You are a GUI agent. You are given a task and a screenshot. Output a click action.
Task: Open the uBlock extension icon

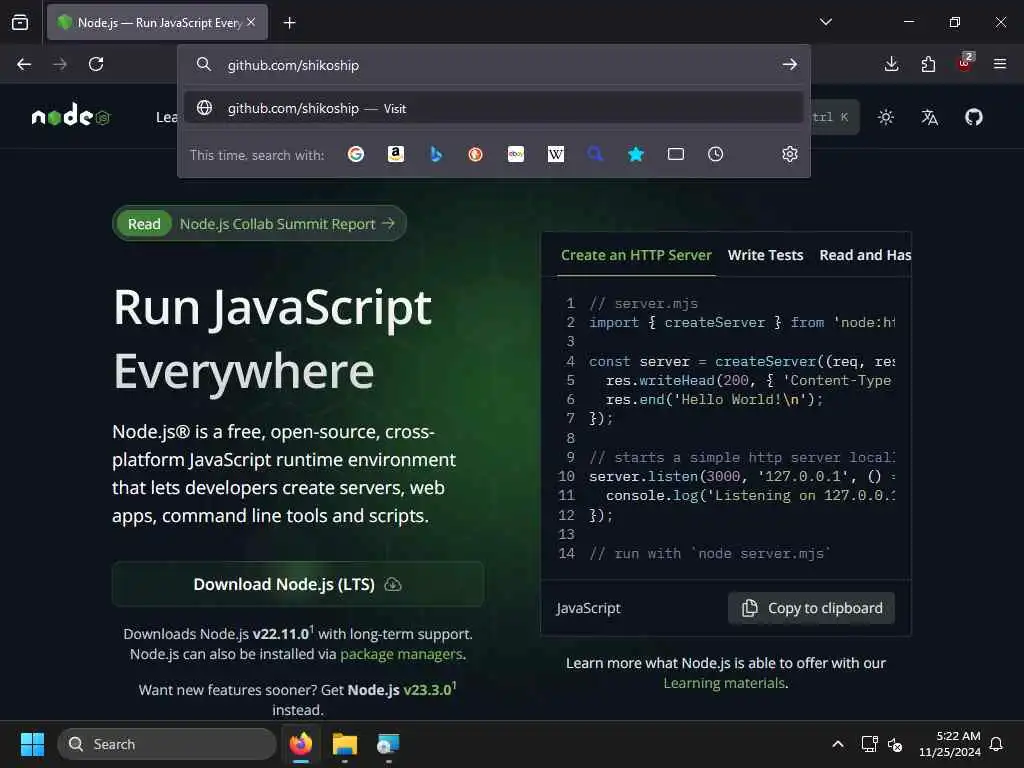[x=965, y=63]
